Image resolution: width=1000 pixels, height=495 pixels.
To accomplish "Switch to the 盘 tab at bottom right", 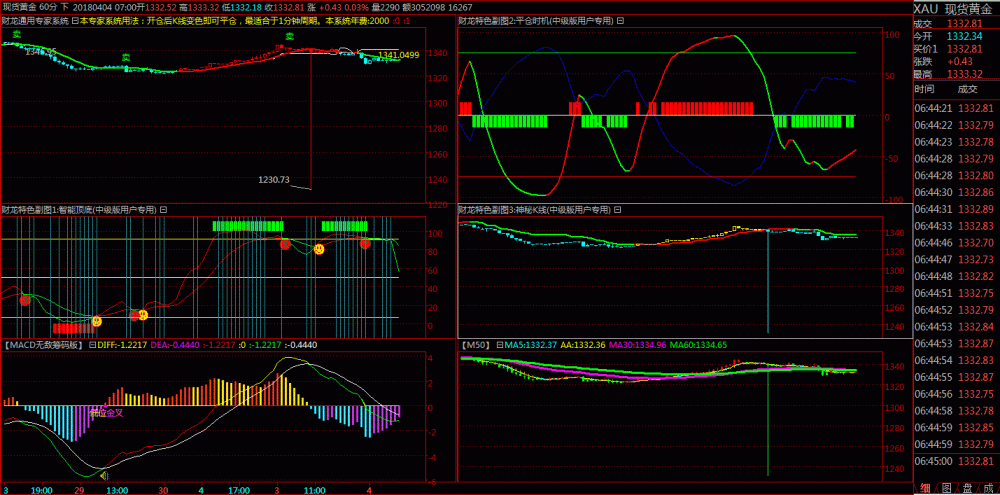I will pyautogui.click(x=967, y=489).
